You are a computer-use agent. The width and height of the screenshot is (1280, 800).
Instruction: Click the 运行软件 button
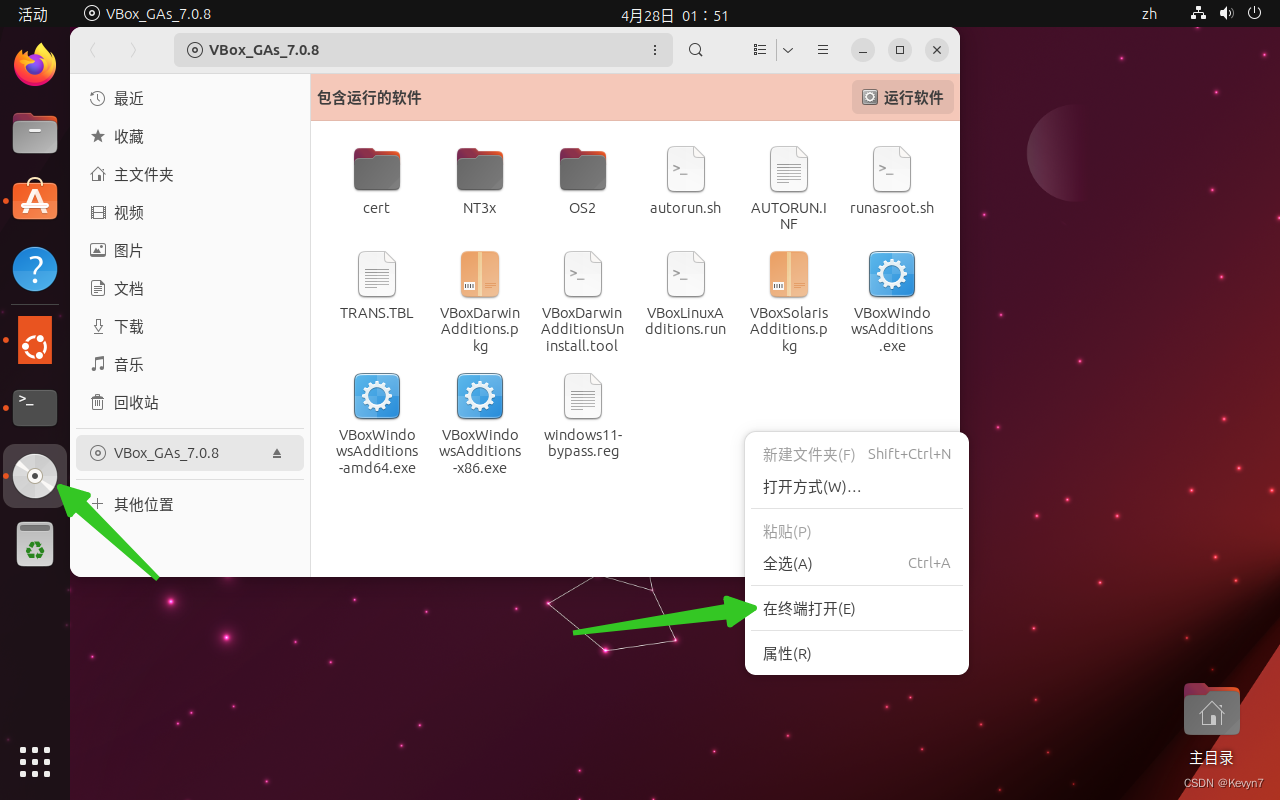903,97
